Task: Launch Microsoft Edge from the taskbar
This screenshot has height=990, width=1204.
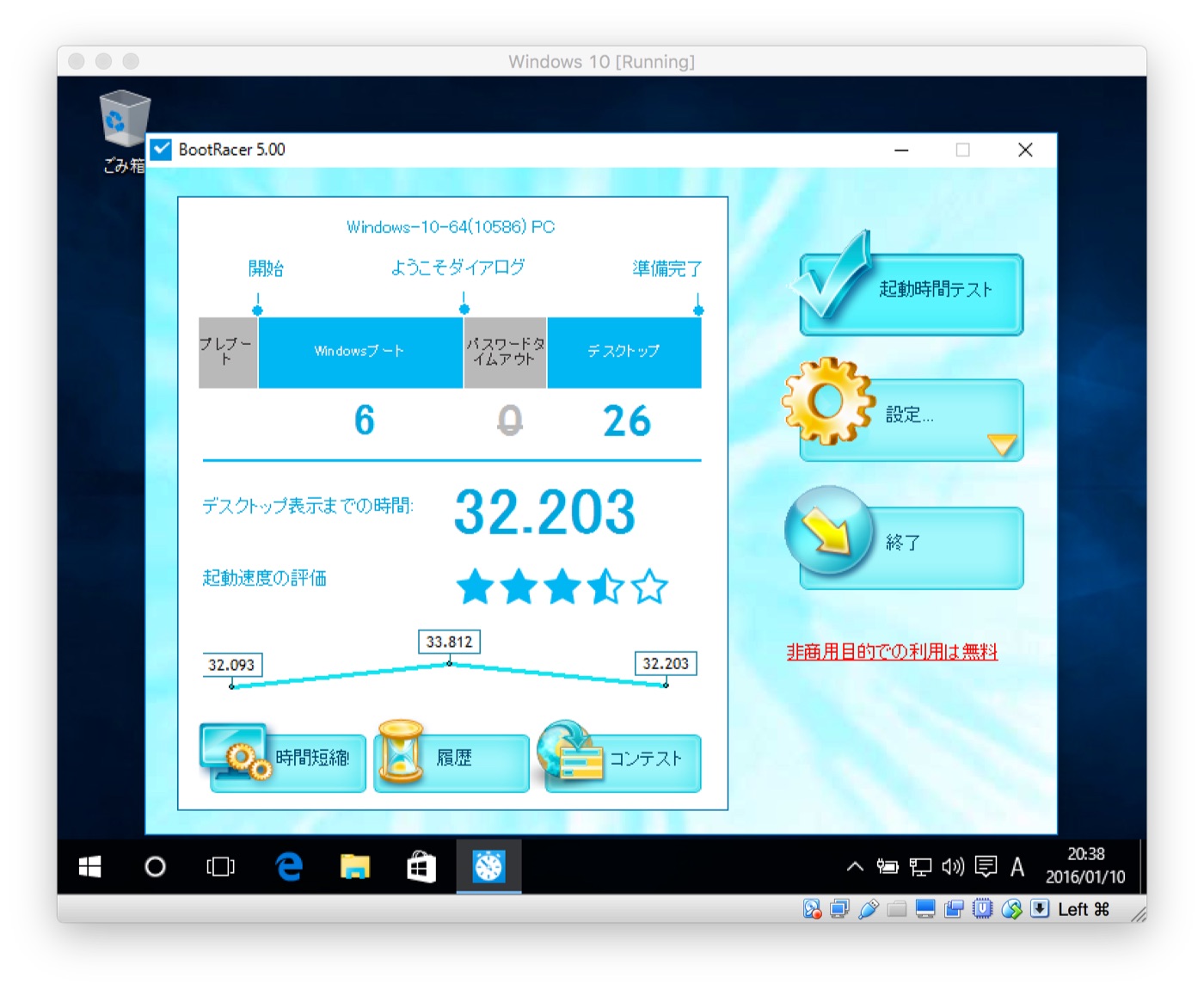Action: tap(289, 866)
